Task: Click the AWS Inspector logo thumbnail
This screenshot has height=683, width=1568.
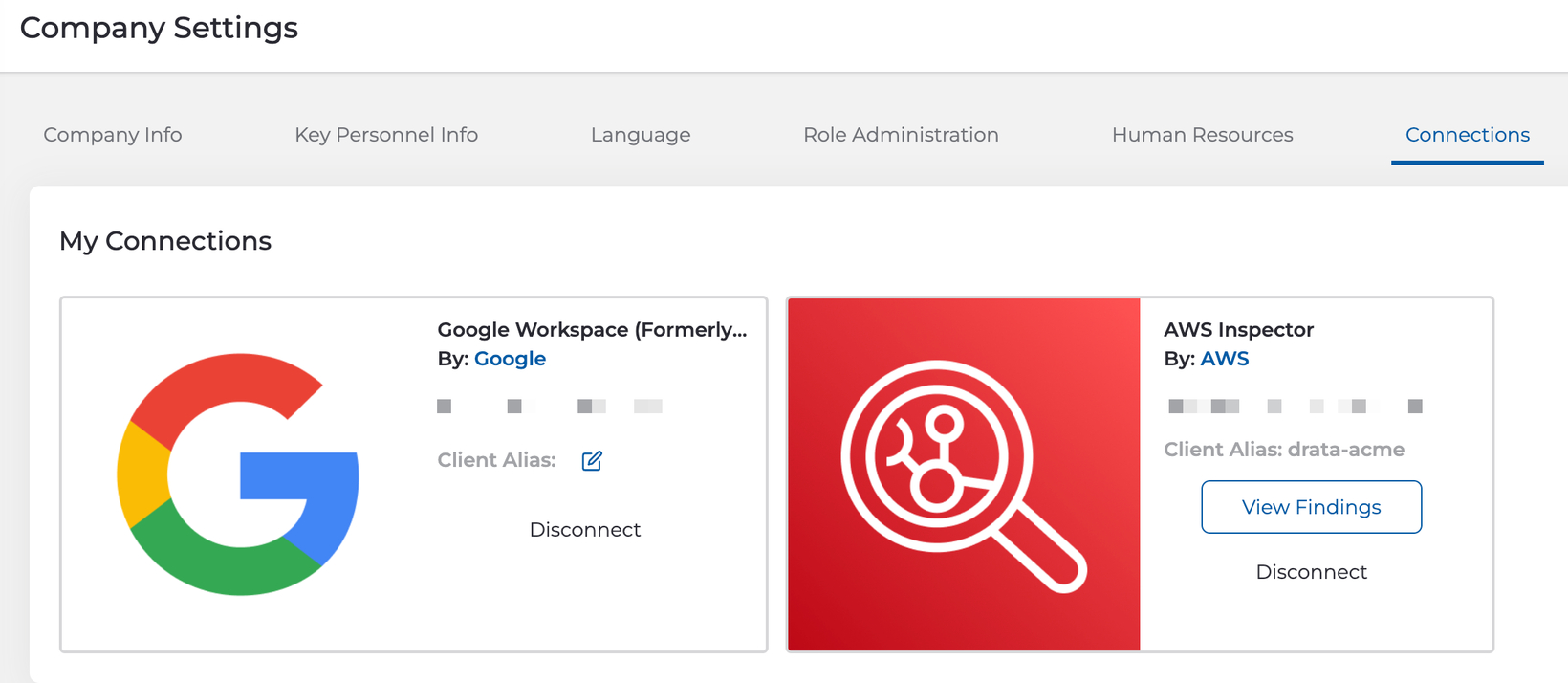Action: pyautogui.click(x=964, y=474)
